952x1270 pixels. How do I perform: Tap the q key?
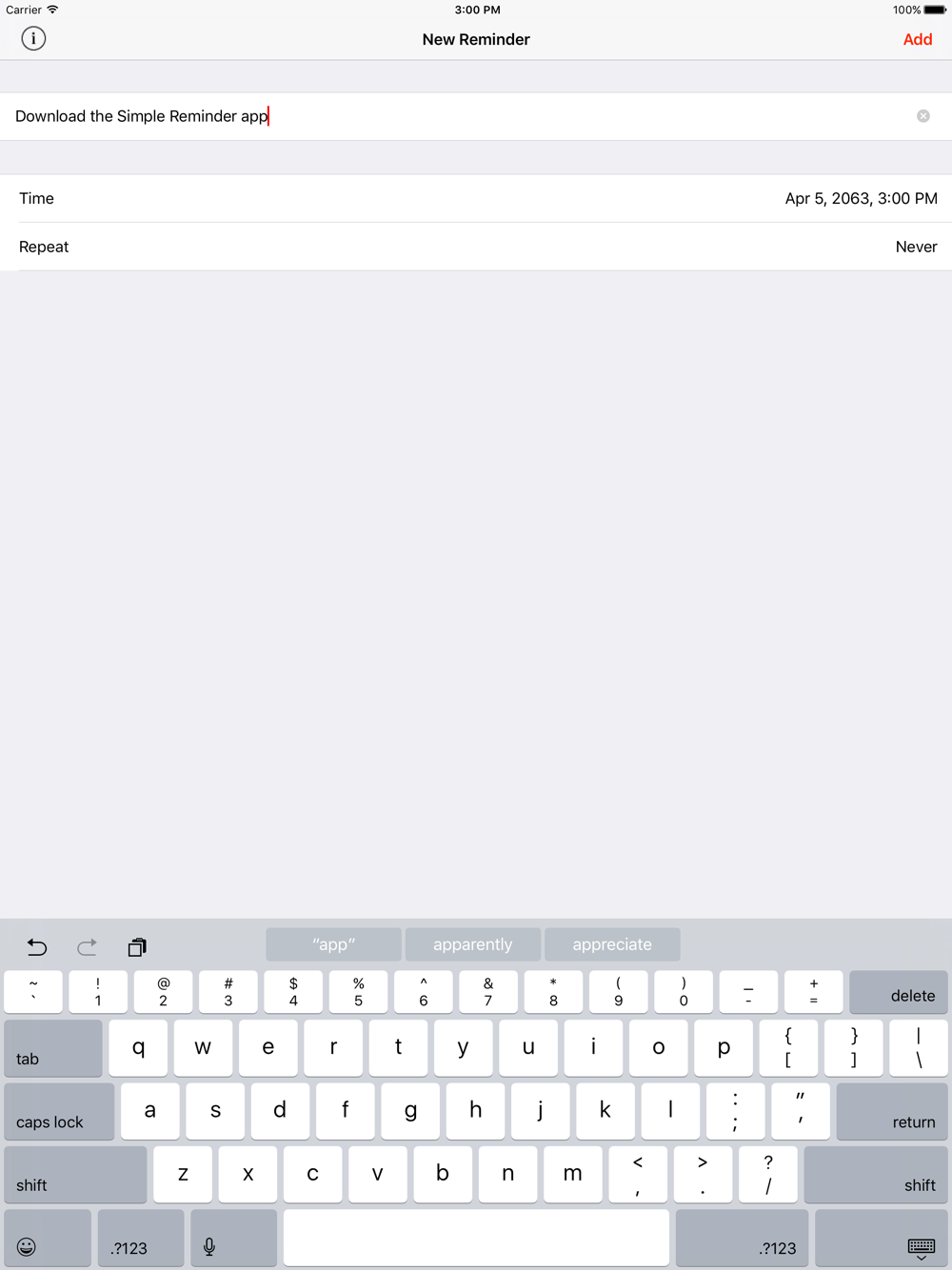tap(138, 1048)
